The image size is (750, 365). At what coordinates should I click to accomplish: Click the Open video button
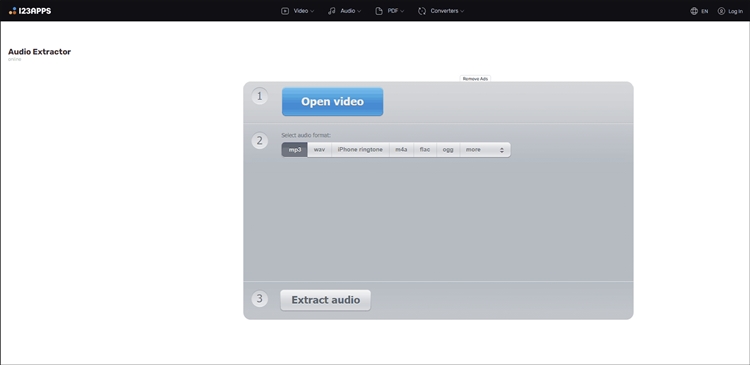click(332, 101)
